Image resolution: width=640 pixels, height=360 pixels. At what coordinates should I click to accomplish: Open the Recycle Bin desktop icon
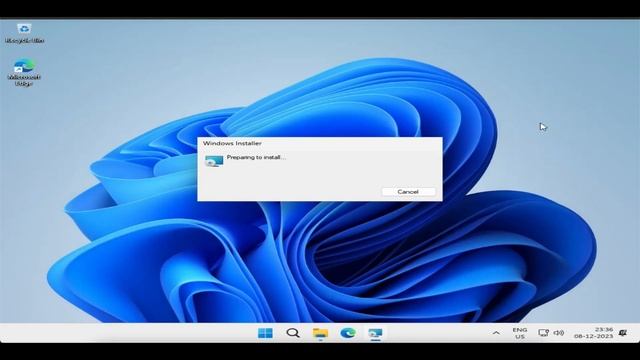pos(24,33)
